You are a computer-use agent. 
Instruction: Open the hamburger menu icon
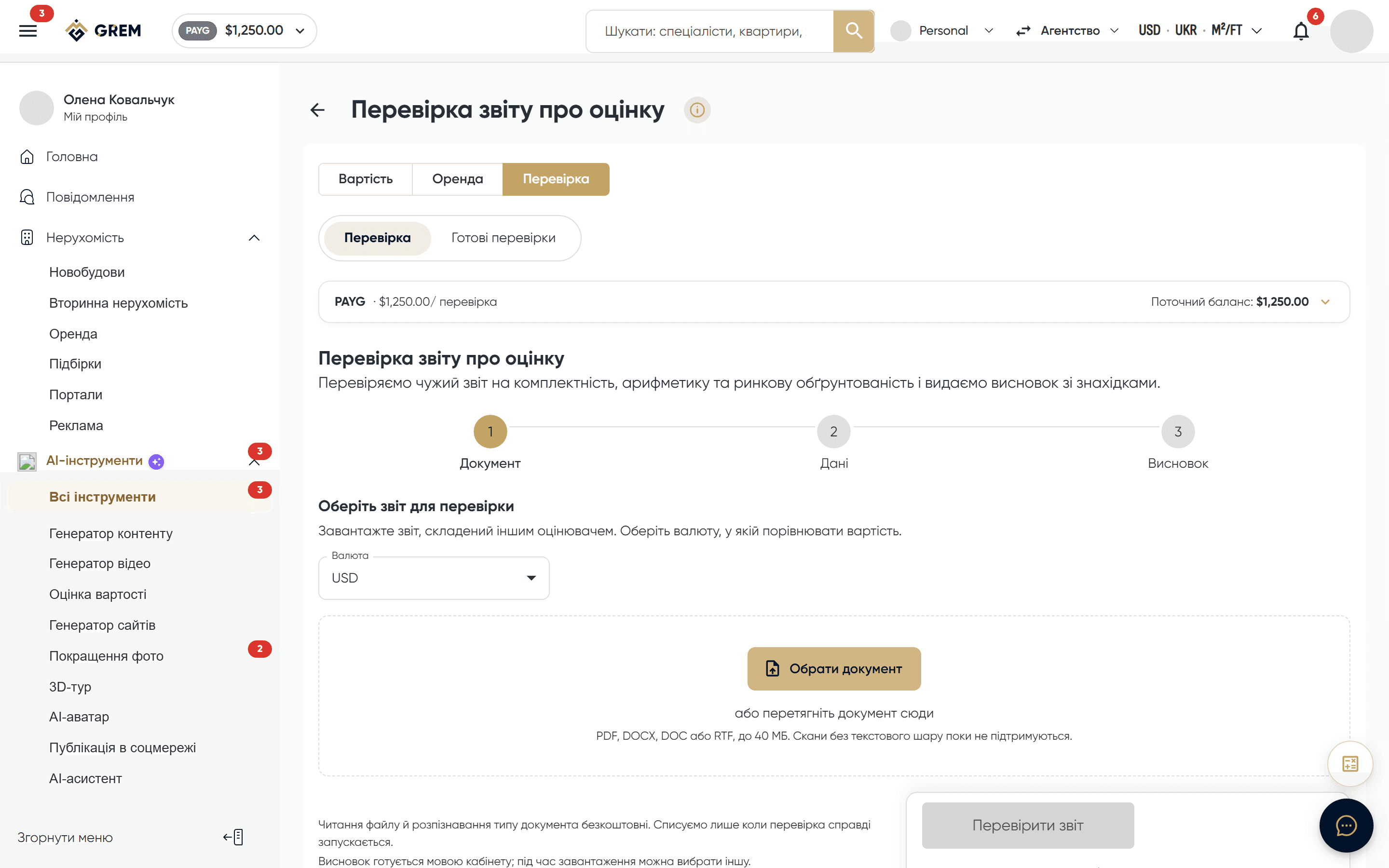tap(27, 30)
